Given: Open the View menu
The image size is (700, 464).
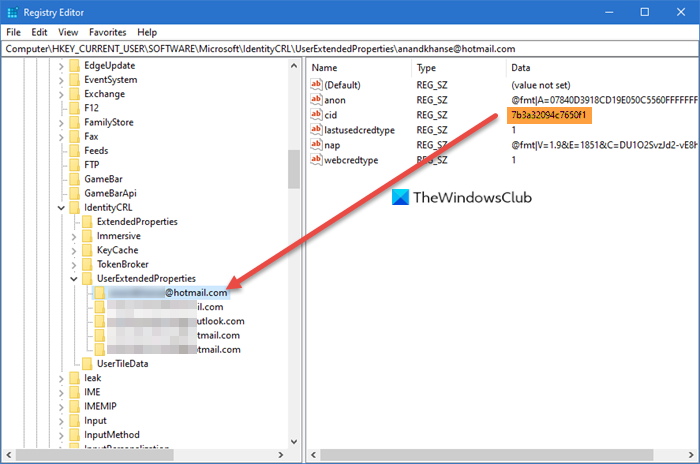Looking at the screenshot, I should tap(68, 32).
